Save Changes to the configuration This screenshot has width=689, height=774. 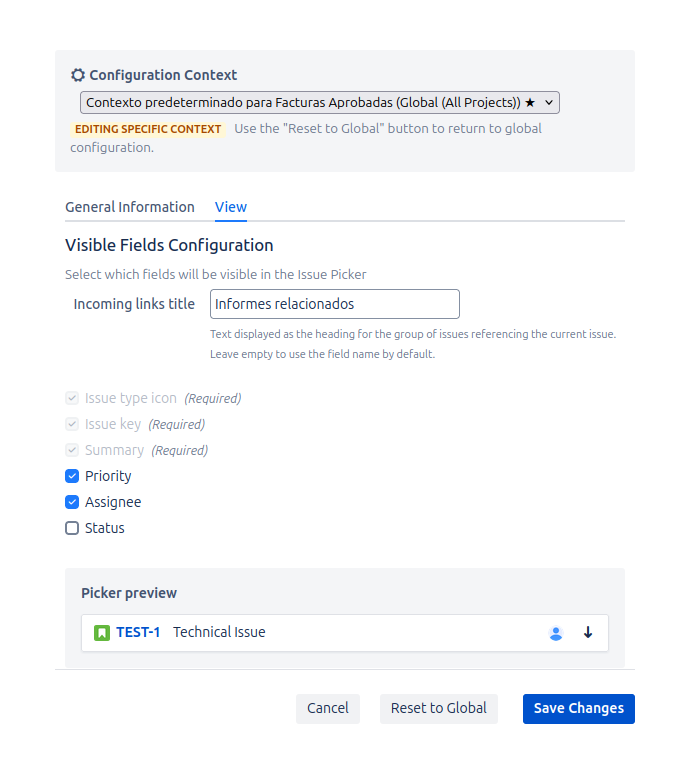tap(578, 708)
